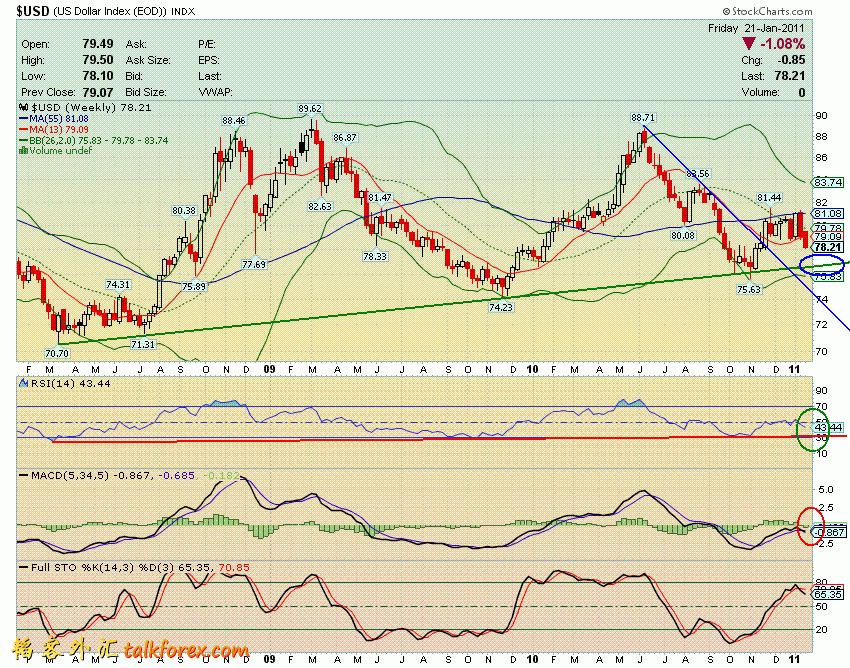This screenshot has width=850, height=668.
Task: Click the Bid Size label
Action: (146, 92)
